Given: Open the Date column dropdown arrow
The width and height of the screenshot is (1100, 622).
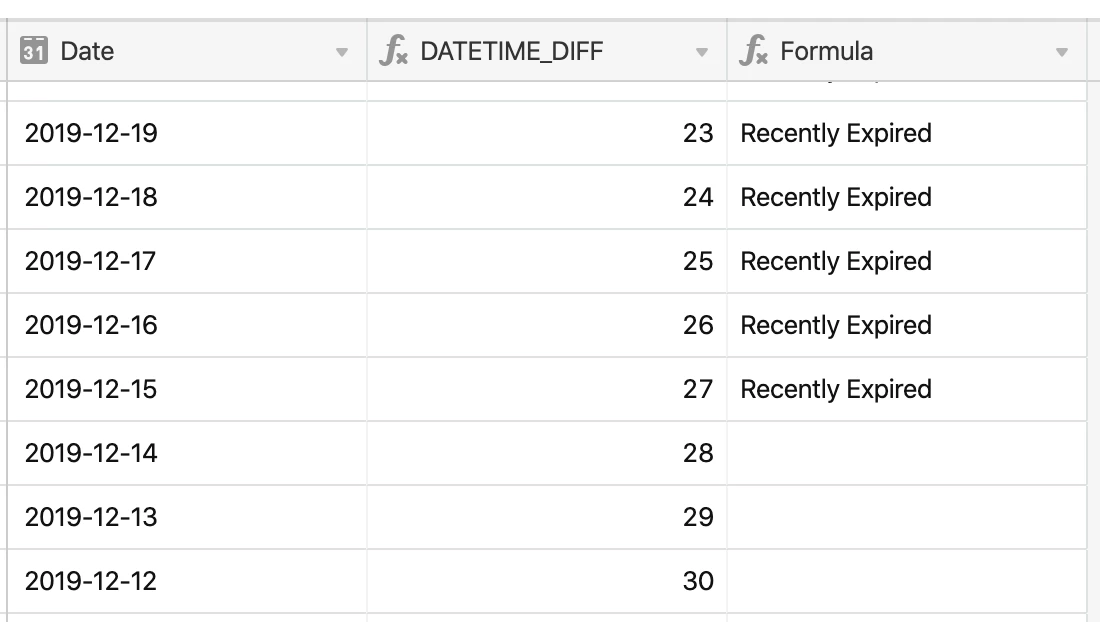Looking at the screenshot, I should [342, 52].
